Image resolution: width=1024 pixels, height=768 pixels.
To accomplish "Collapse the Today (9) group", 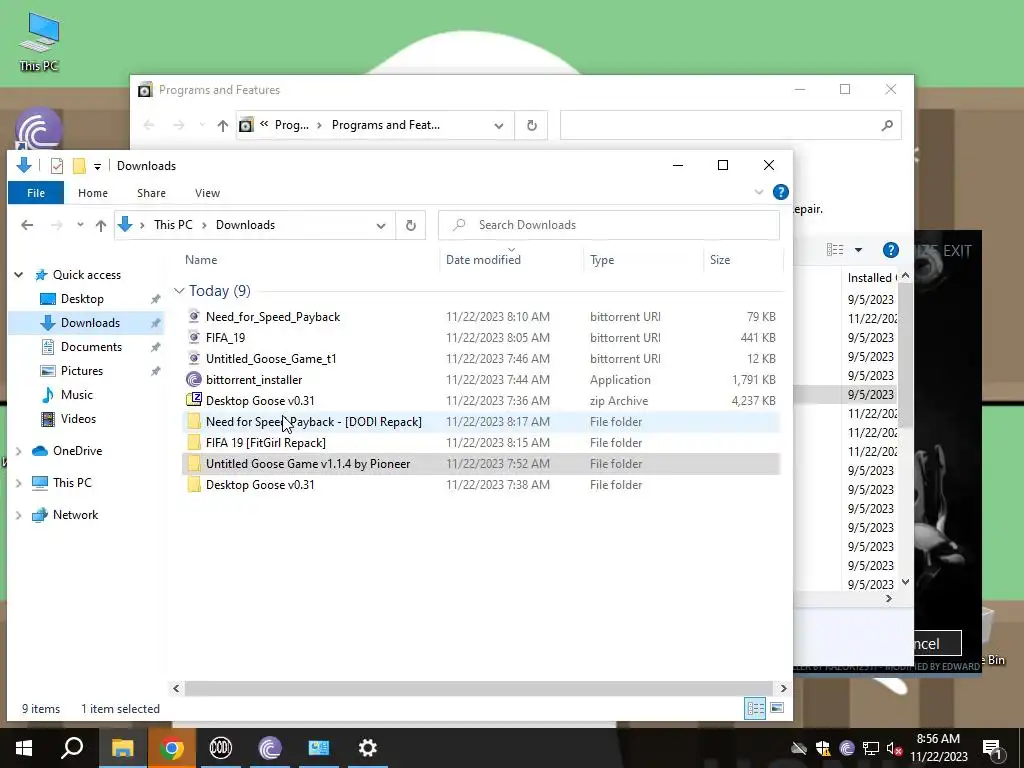I will (179, 291).
